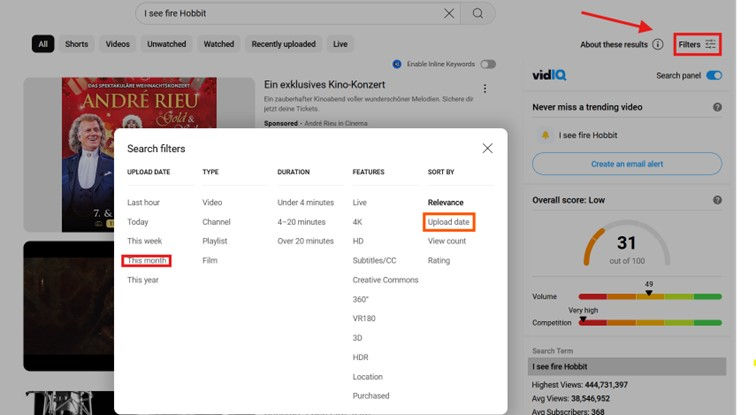
Task: Select the VR180 feature filter
Action: coord(364,318)
